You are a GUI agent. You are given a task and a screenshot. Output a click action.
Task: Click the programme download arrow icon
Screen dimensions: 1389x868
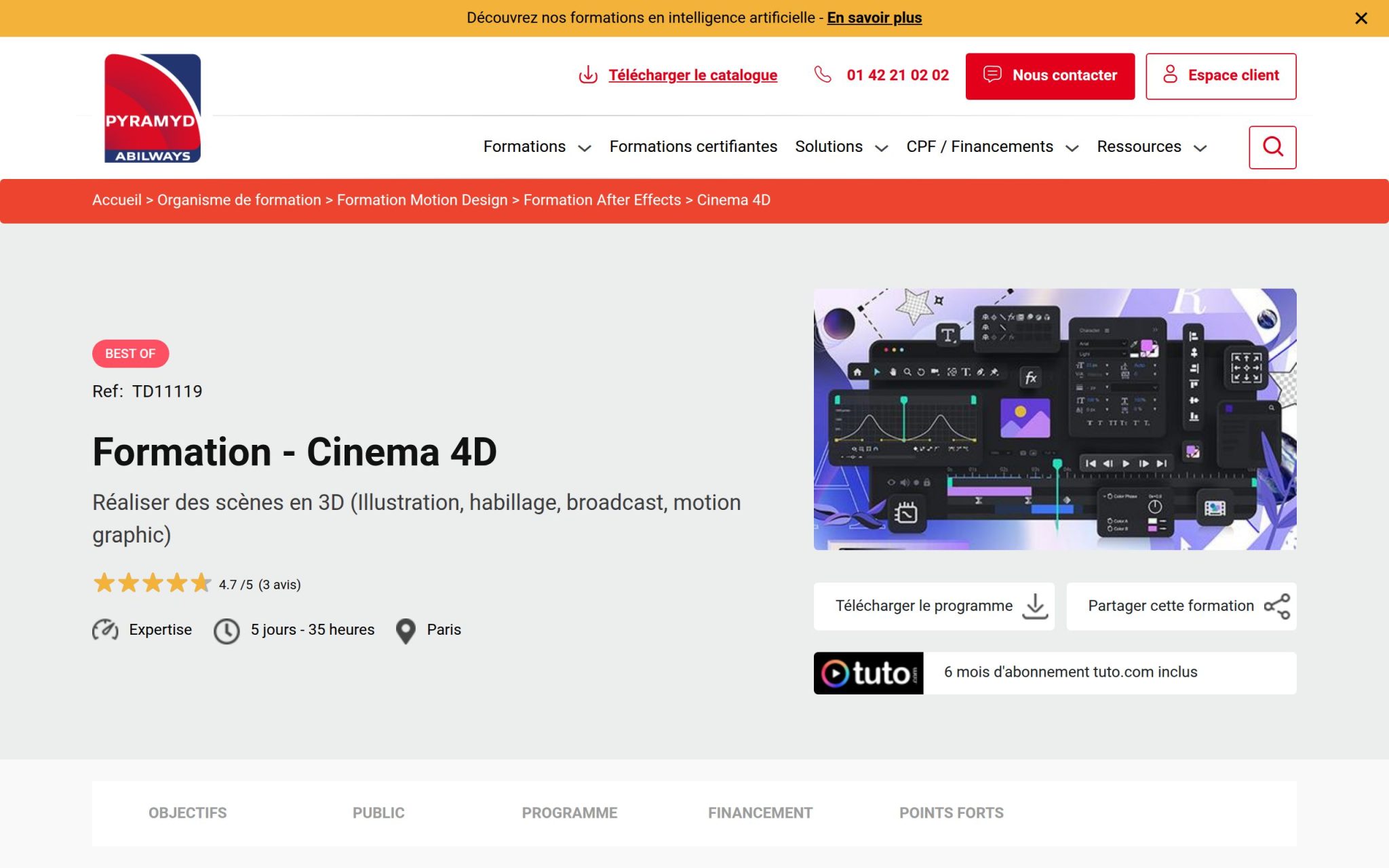pyautogui.click(x=1035, y=606)
